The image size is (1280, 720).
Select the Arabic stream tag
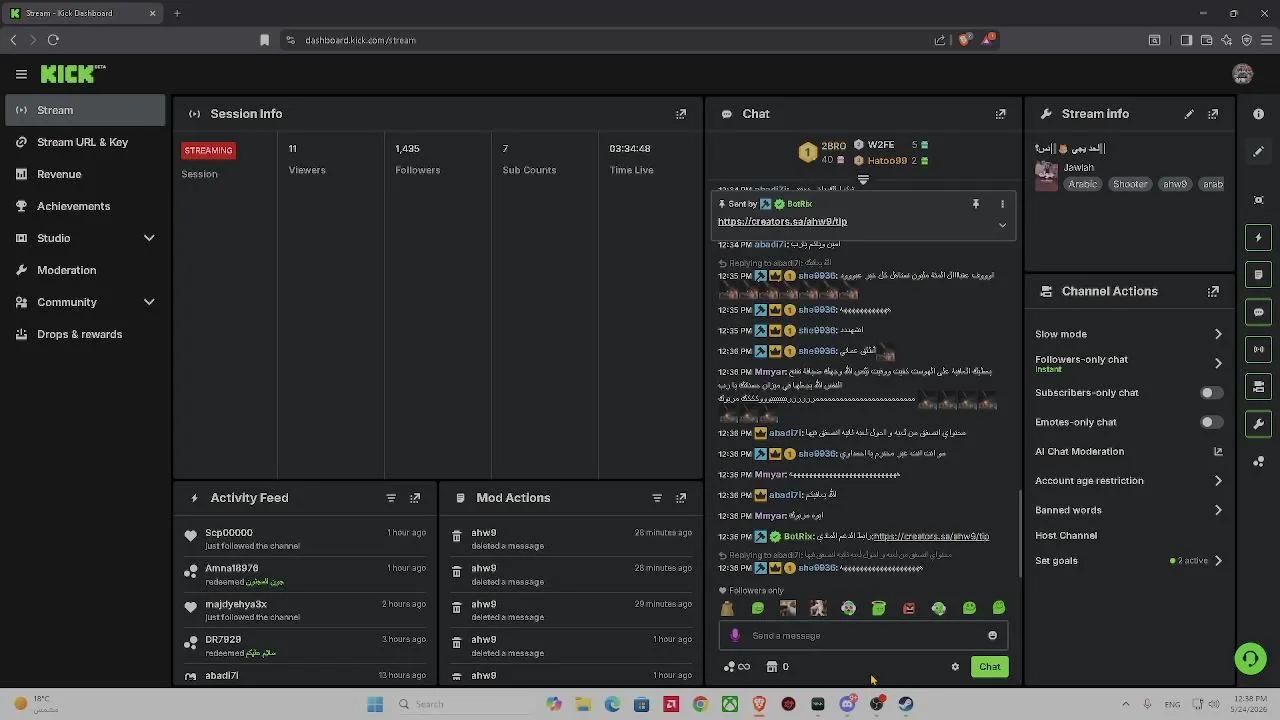pyautogui.click(x=1083, y=184)
